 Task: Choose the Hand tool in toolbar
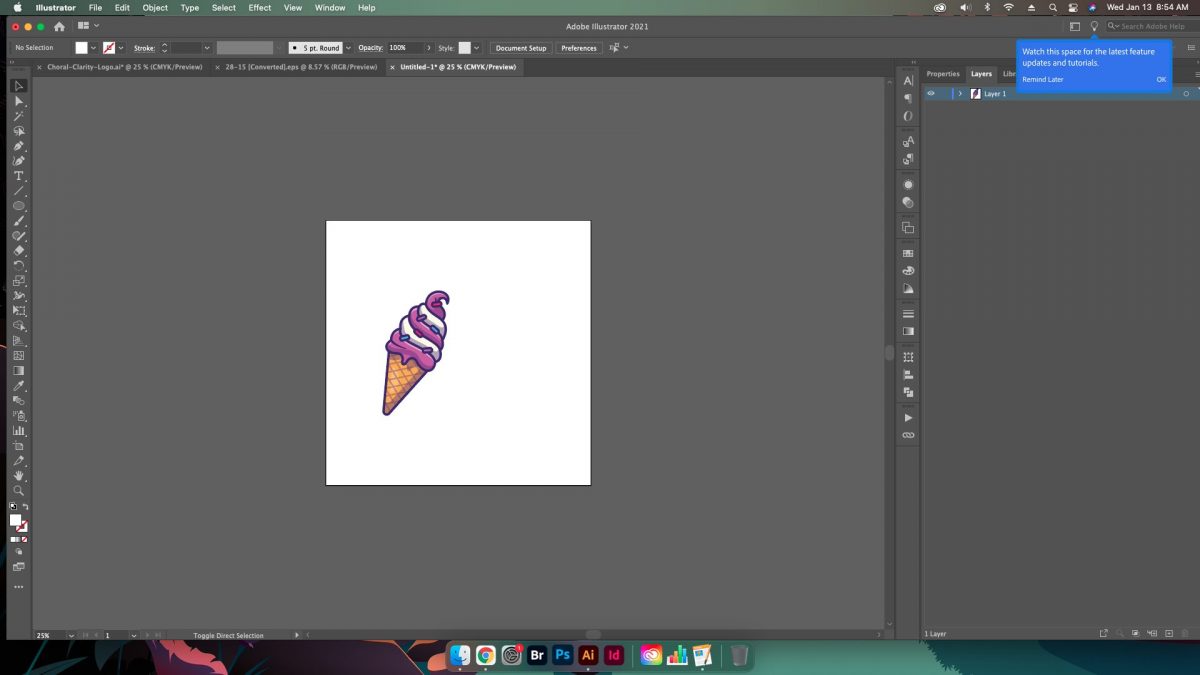(18, 475)
